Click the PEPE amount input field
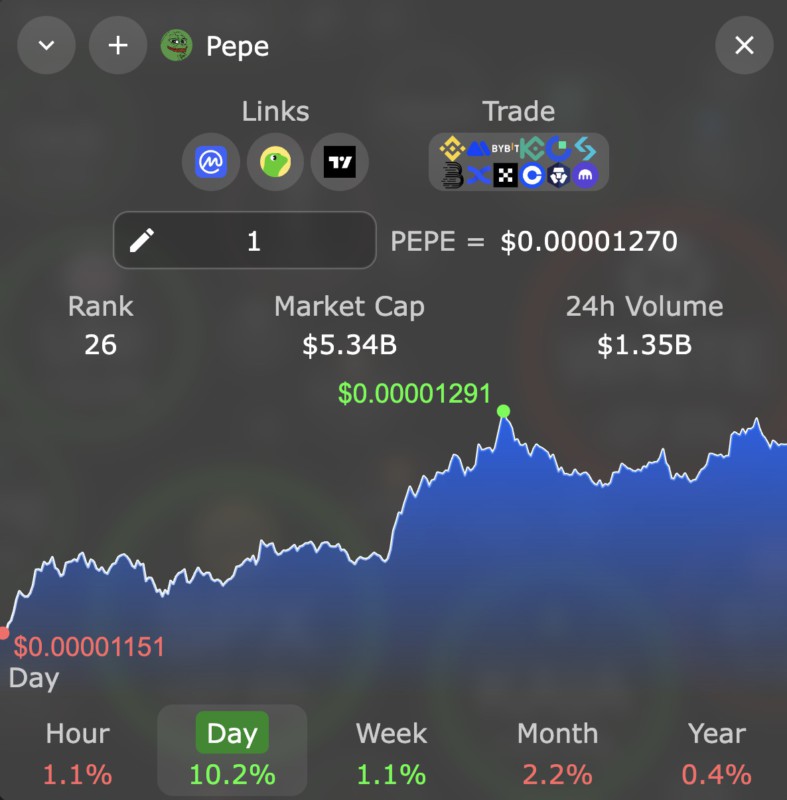Image resolution: width=787 pixels, height=800 pixels. (x=245, y=240)
